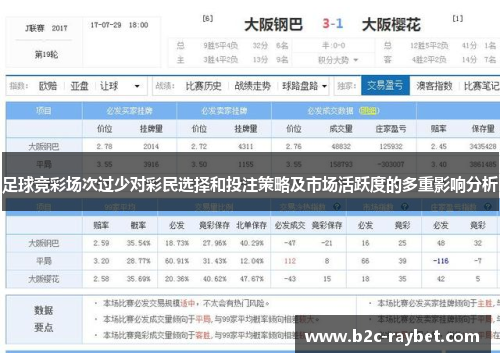Select the 125932 bookmaker profit cell
The width and height of the screenshot is (500, 362).
coord(391,146)
